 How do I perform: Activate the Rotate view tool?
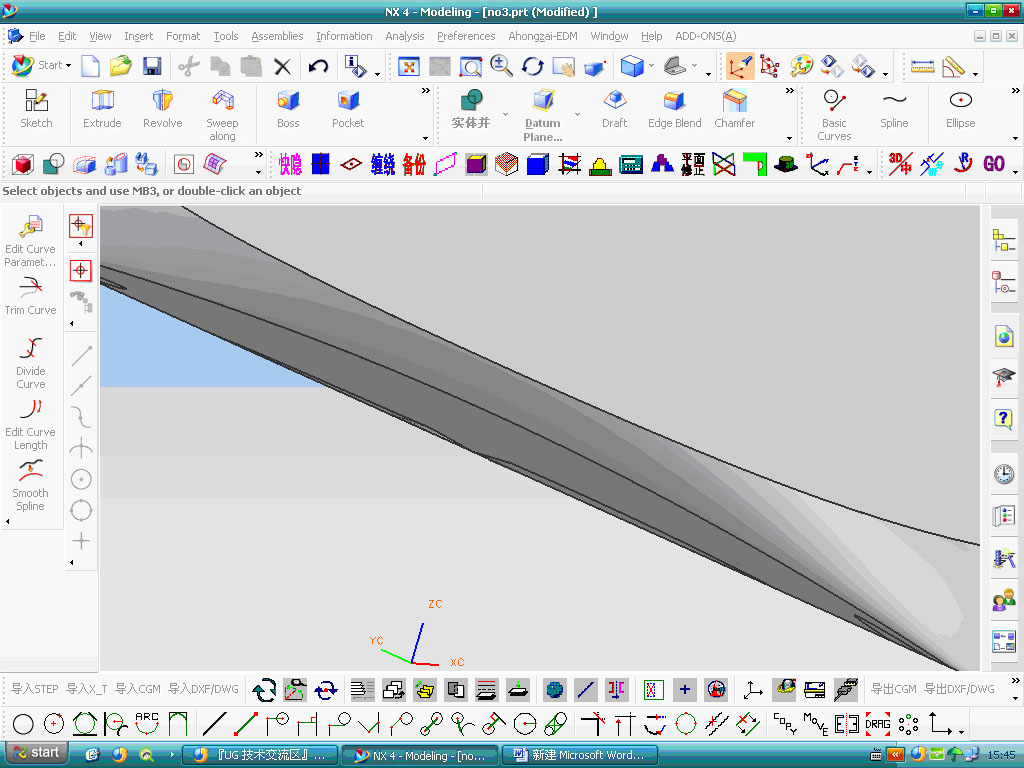click(x=532, y=66)
